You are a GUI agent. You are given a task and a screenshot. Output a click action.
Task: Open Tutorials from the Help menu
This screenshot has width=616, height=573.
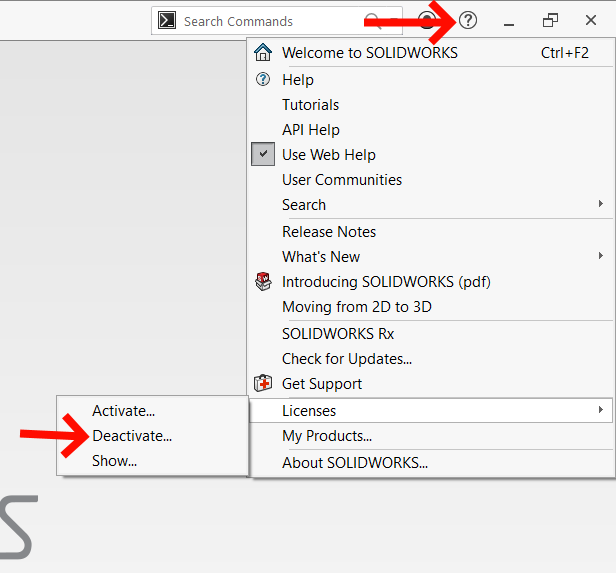310,105
